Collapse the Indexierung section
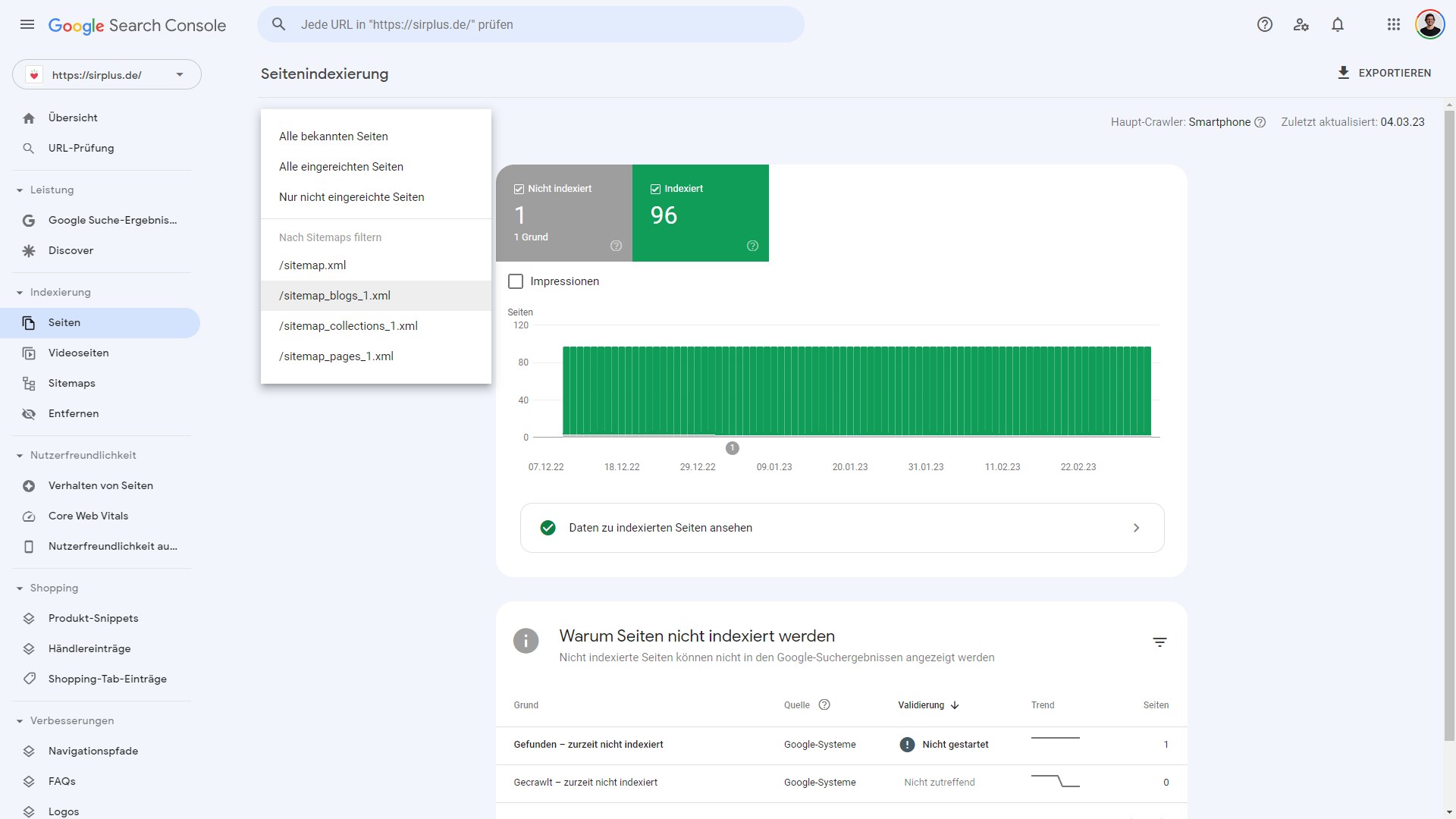 click(20, 293)
